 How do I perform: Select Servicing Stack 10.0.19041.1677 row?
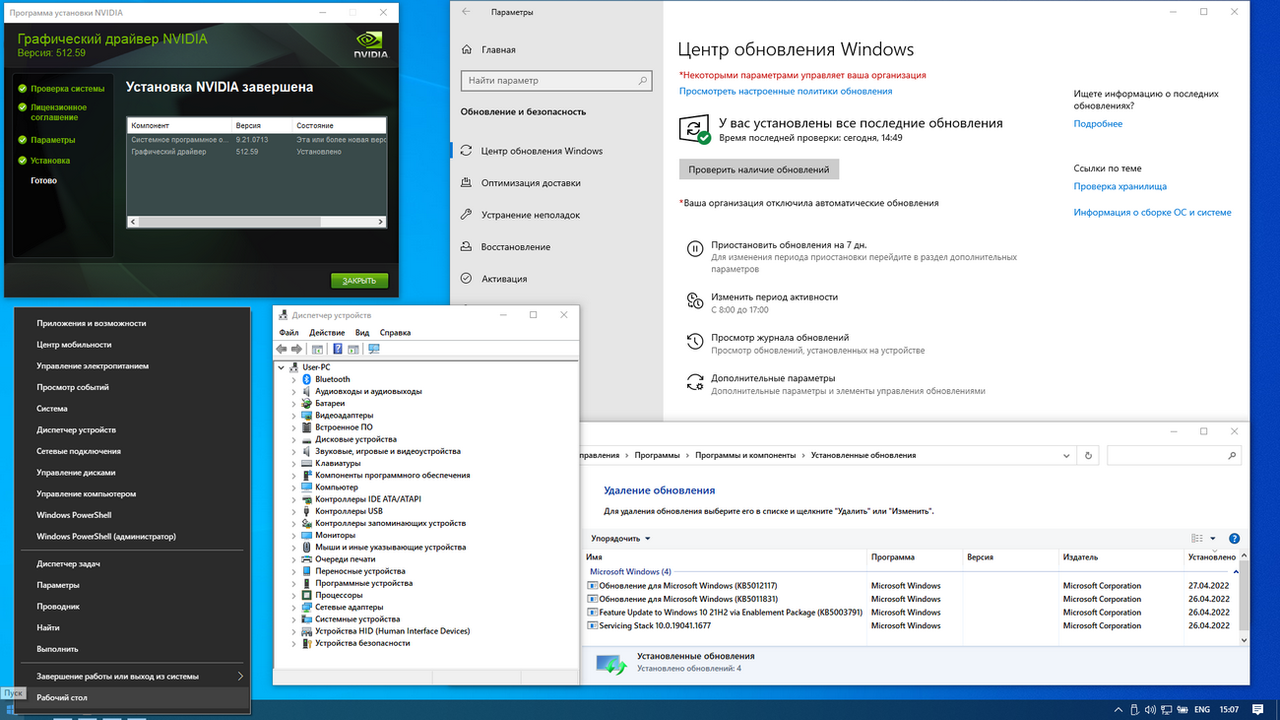click(x=911, y=625)
